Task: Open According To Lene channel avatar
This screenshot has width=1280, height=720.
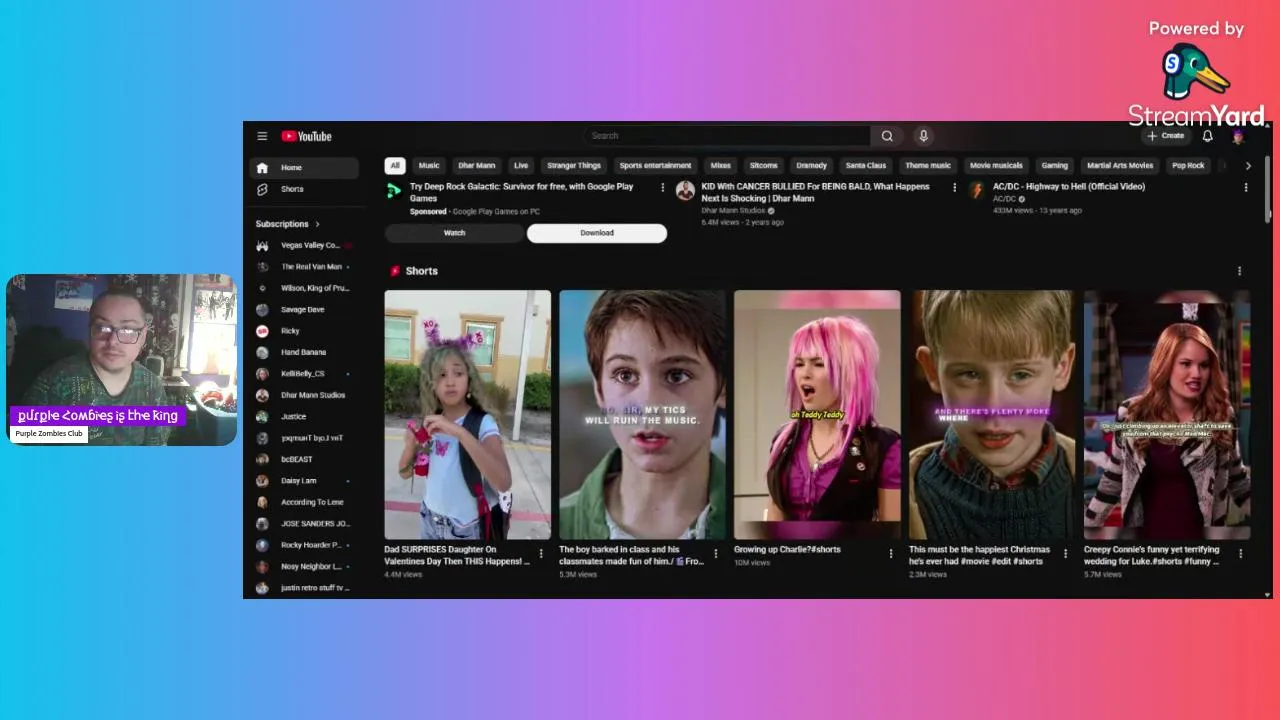Action: click(262, 502)
